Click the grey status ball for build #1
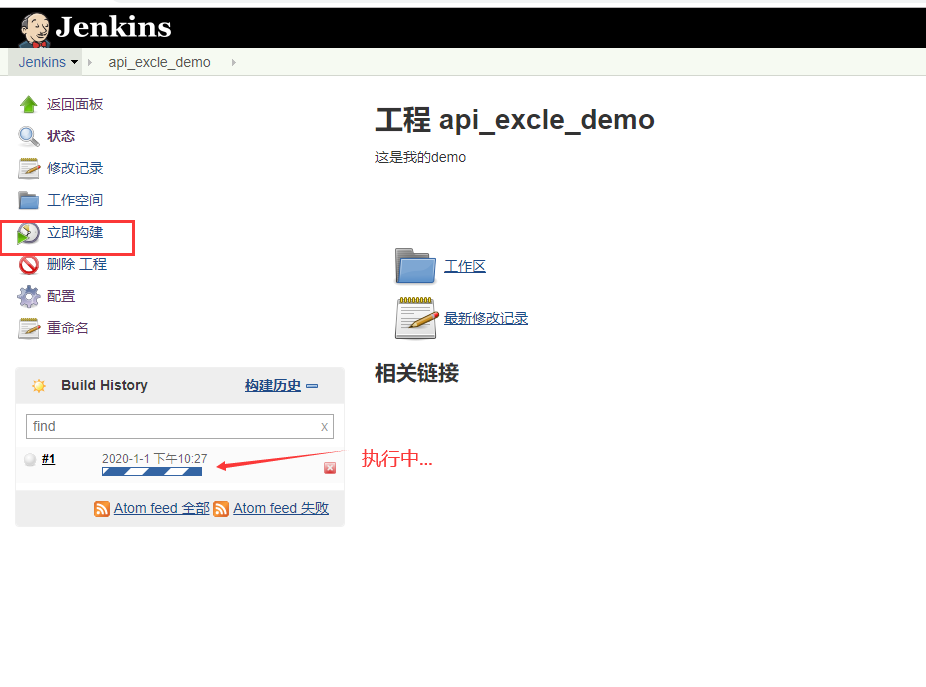The height and width of the screenshot is (687, 926). [30, 460]
